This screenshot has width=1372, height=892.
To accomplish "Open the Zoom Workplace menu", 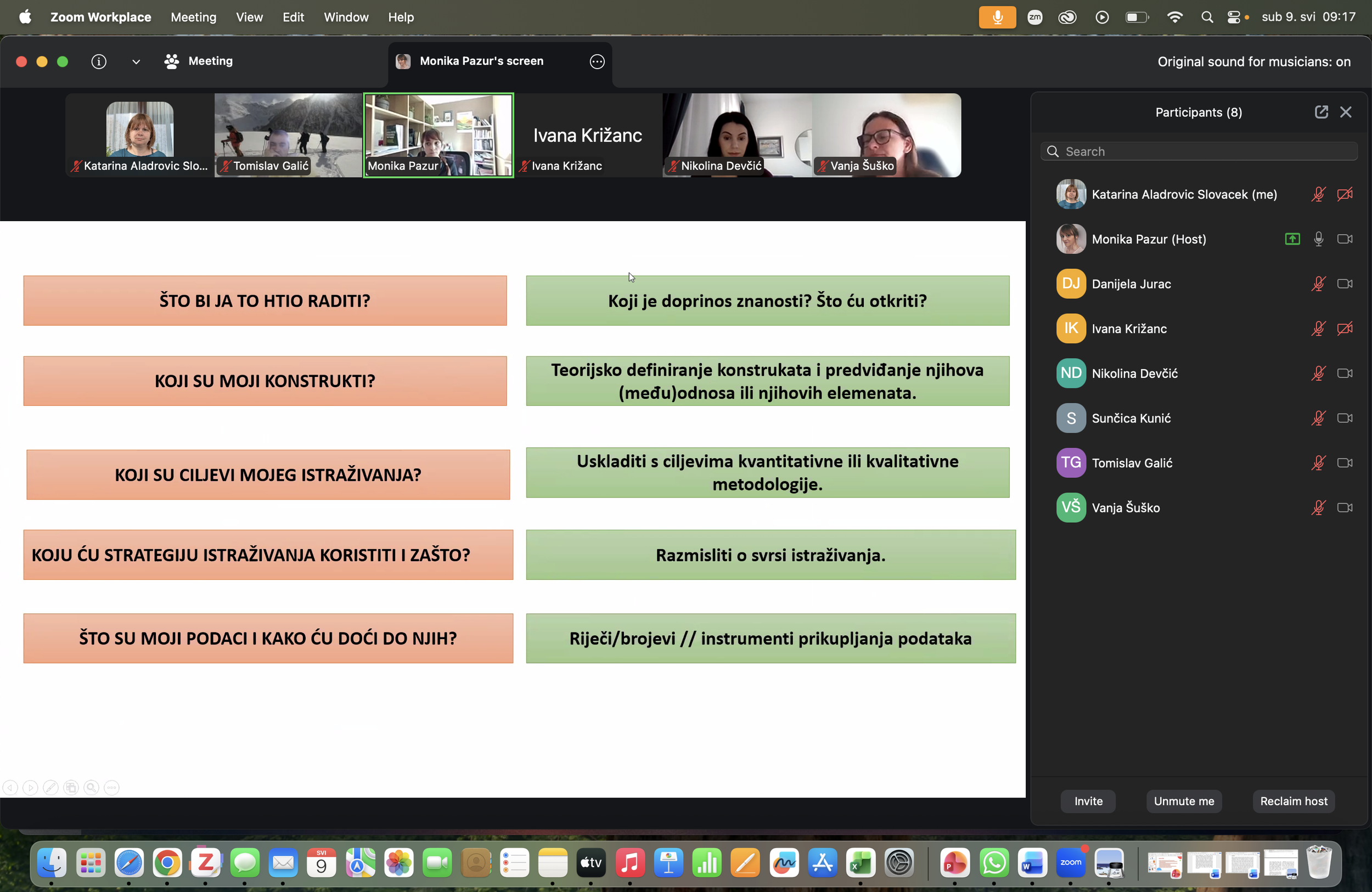I will (101, 18).
